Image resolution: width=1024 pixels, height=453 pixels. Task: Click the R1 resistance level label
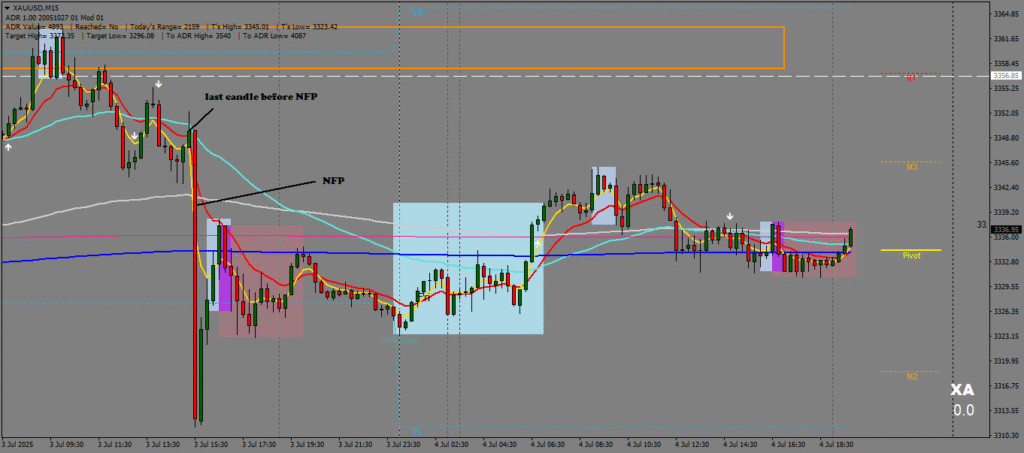(x=911, y=78)
